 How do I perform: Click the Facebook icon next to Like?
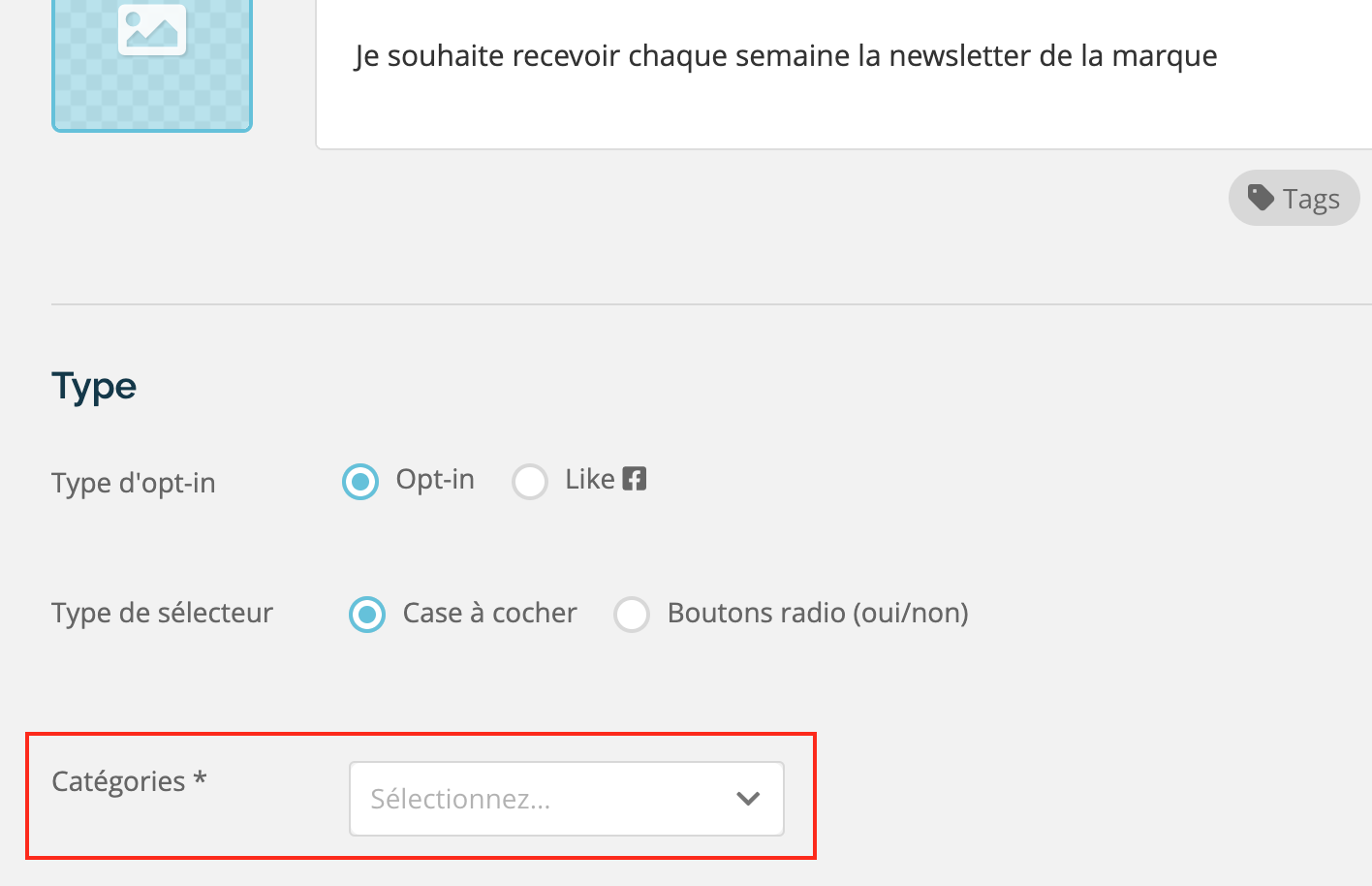(x=634, y=479)
